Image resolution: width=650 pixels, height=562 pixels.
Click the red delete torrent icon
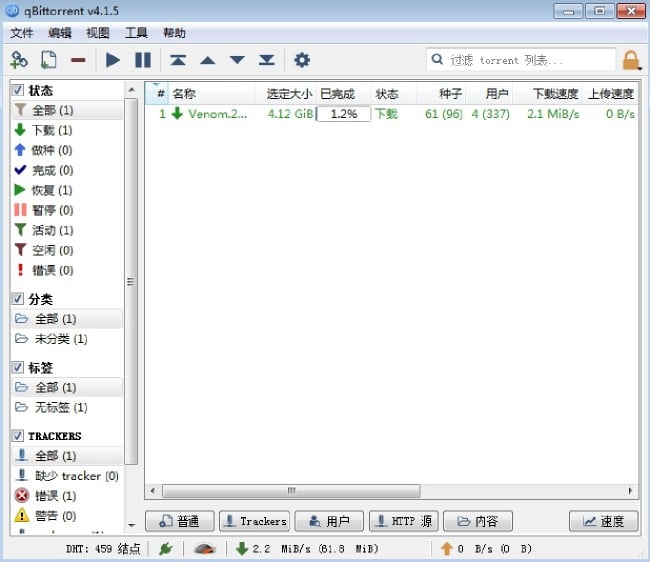pos(78,60)
